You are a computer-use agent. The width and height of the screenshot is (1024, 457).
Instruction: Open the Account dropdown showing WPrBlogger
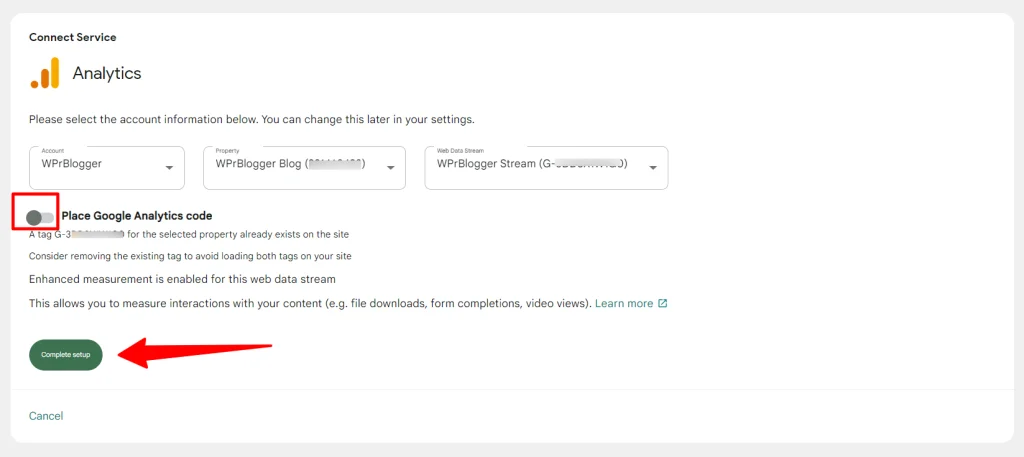pos(107,168)
